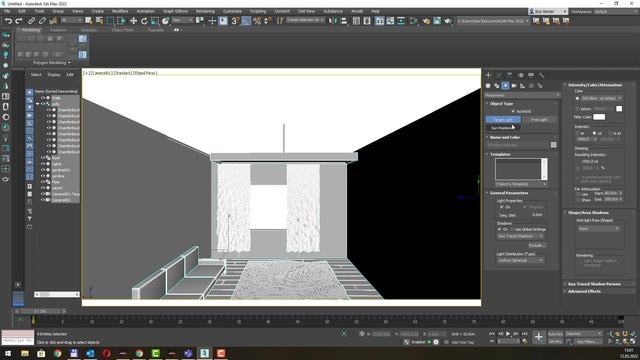Expand the Advanced Effects rollout
This screenshot has height=360, width=640.
pyautogui.click(x=584, y=291)
